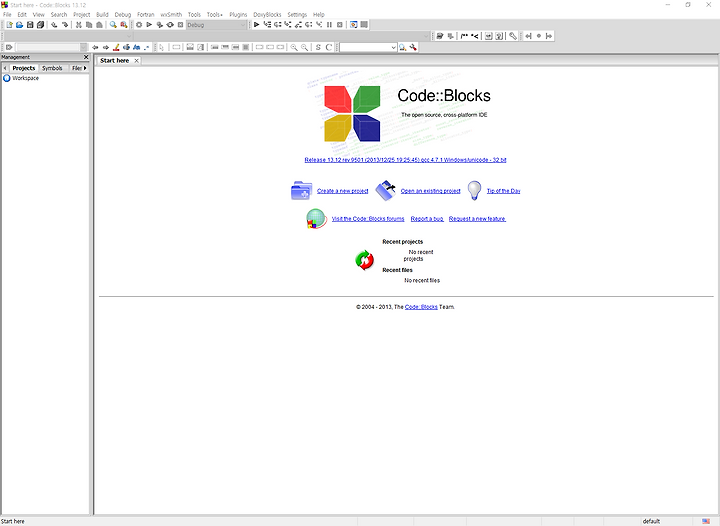The width and height of the screenshot is (720, 526).
Task: Click the Break debugger pause icon
Action: (329, 25)
